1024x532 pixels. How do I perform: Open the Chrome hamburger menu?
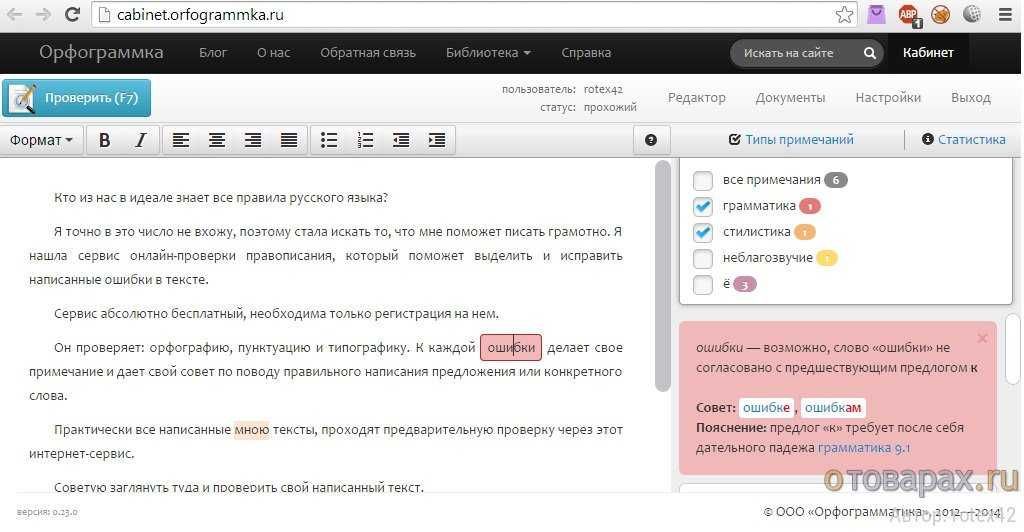click(1006, 14)
